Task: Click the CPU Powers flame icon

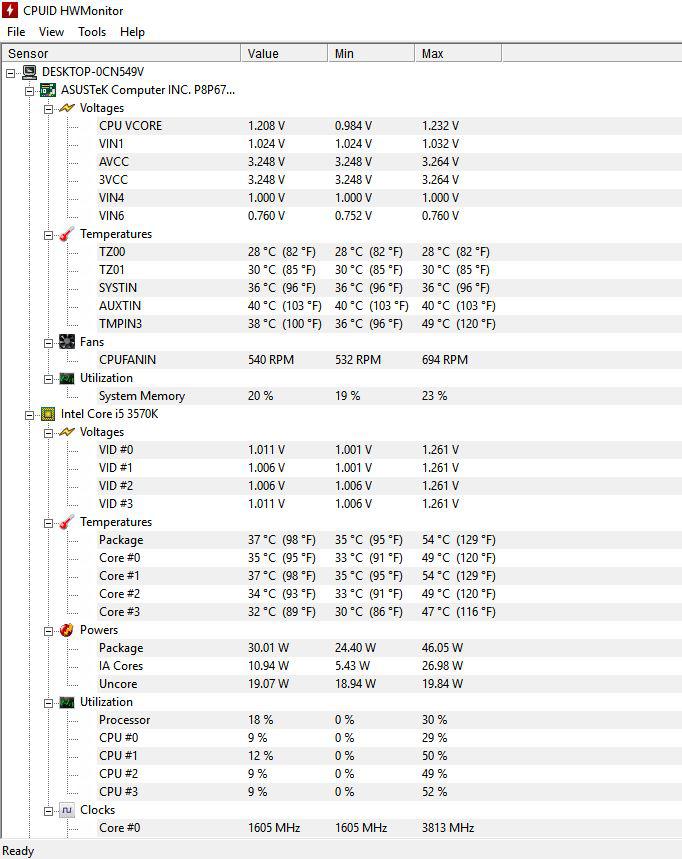Action: coord(66,630)
